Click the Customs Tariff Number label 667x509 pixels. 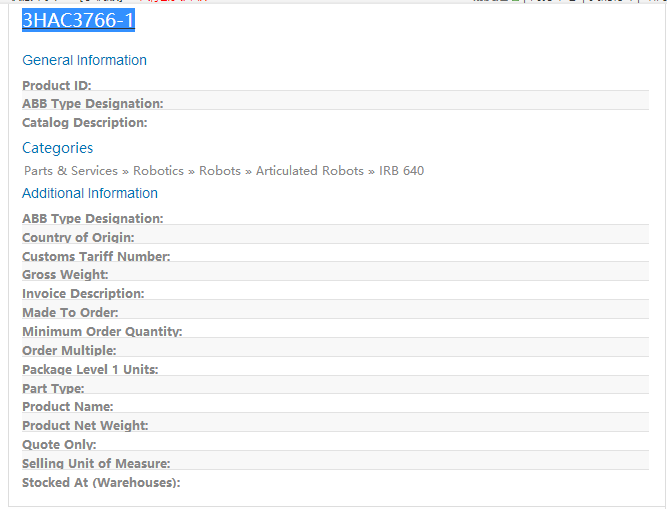pos(96,256)
